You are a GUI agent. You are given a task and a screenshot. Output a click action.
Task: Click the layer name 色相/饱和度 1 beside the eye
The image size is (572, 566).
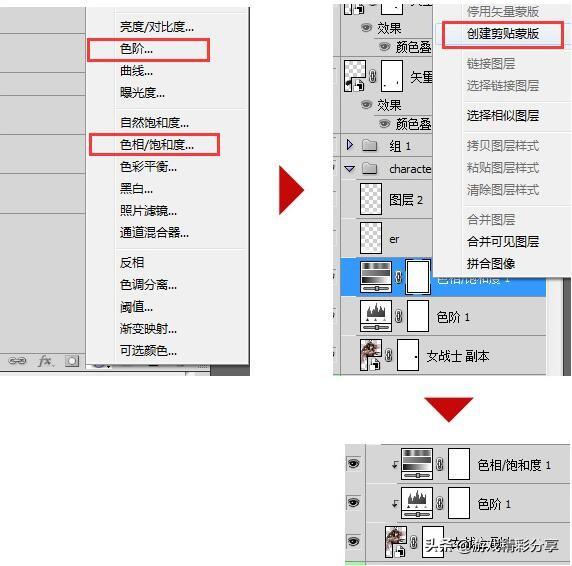tap(514, 465)
